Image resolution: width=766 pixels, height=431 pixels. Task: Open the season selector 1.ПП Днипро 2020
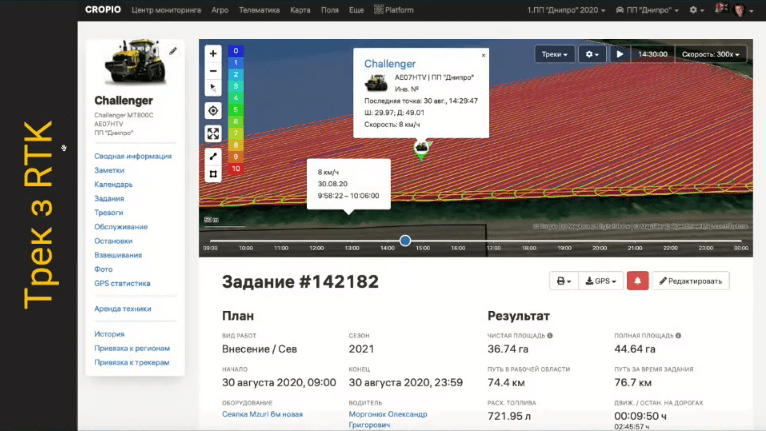coord(566,10)
